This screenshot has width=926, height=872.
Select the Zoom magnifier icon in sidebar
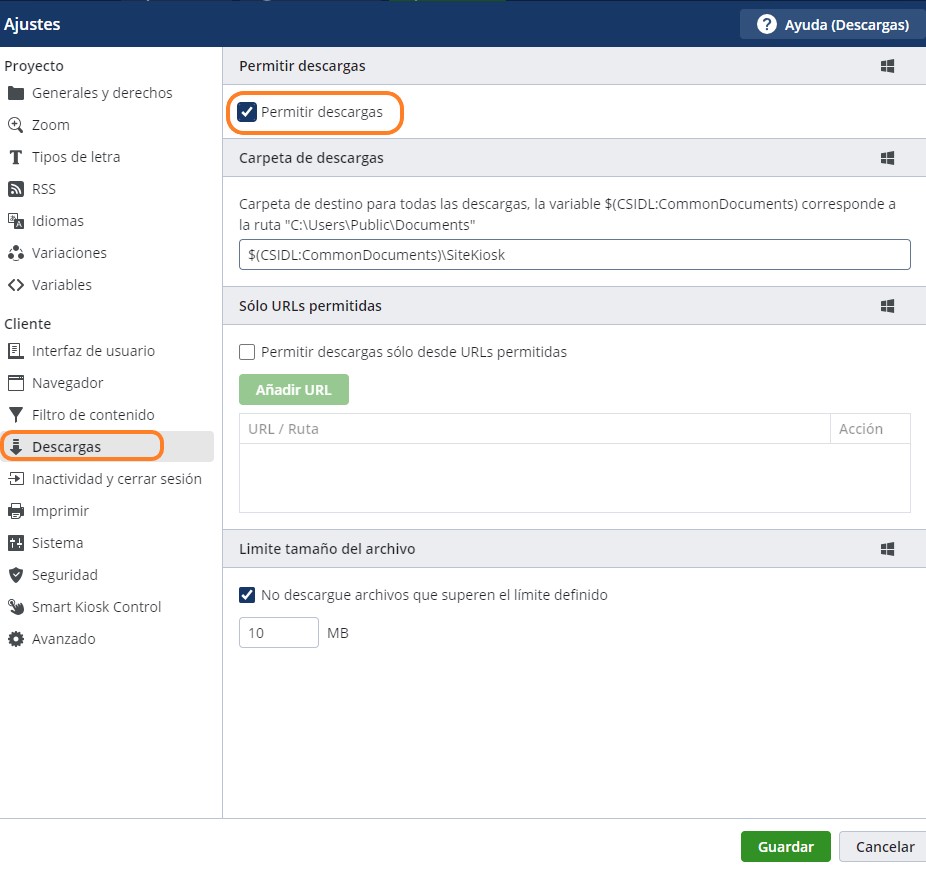(x=15, y=125)
